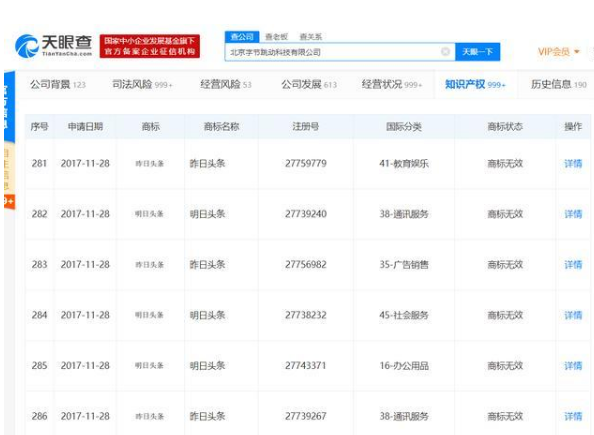Click the 38-通讯服务 cell in row 282
Image resolution: width=594 pixels, height=435 pixels.
click(404, 214)
